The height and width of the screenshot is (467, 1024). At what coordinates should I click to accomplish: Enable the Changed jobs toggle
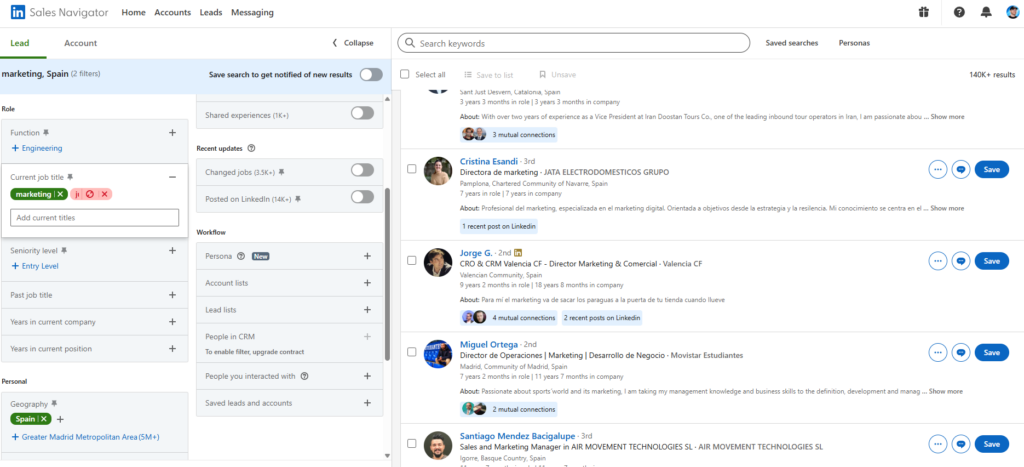pyautogui.click(x=362, y=170)
